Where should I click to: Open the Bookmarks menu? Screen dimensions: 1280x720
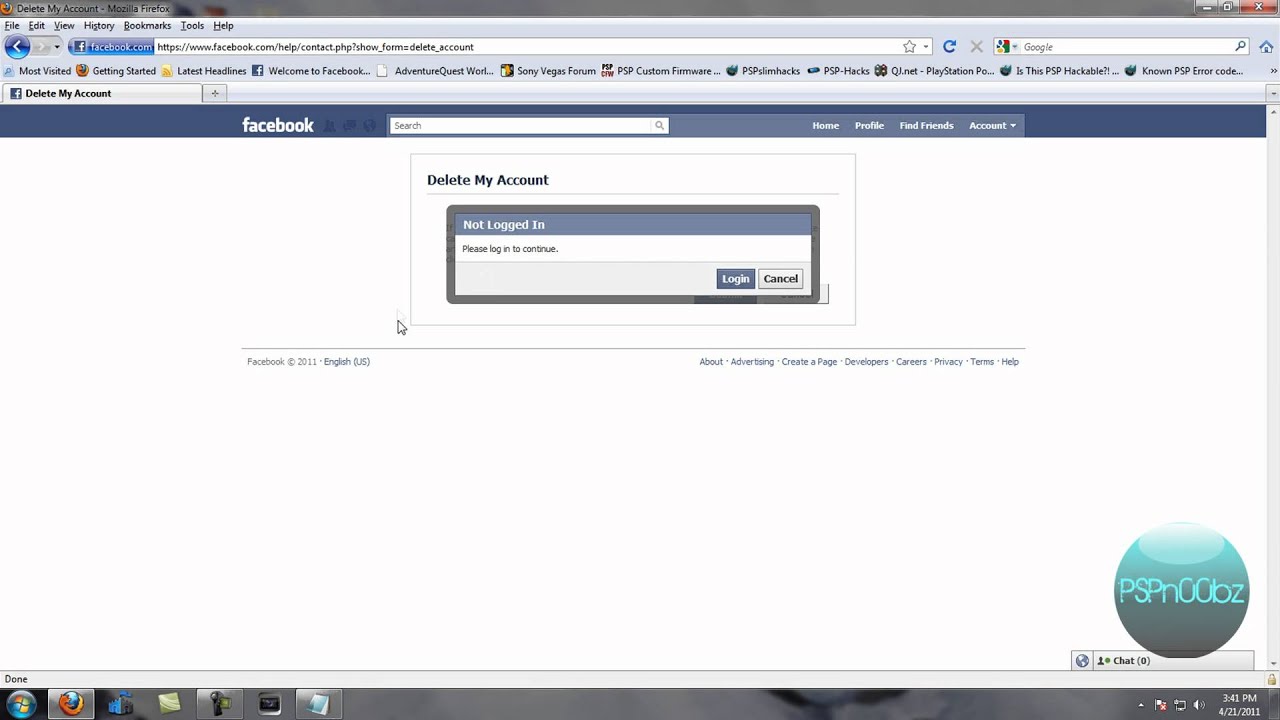[x=147, y=25]
